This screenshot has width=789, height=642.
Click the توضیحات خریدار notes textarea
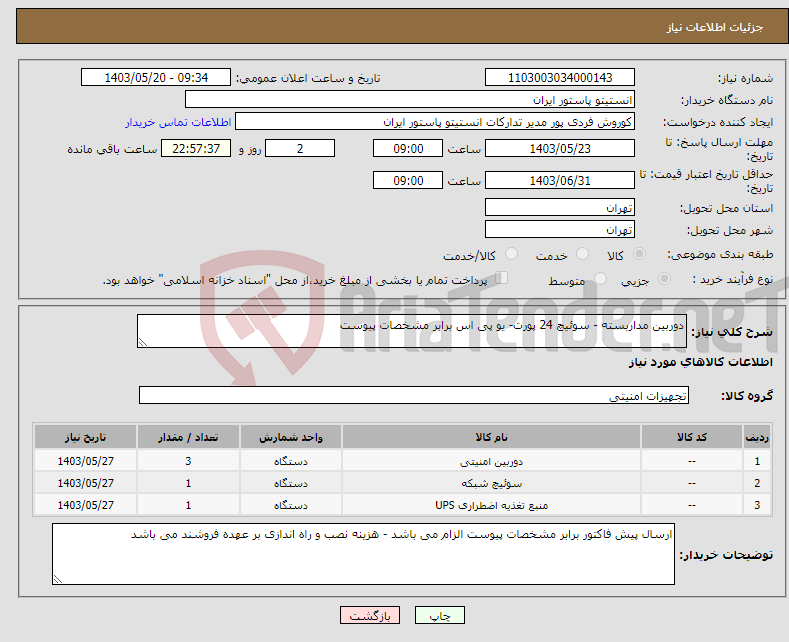coord(363,554)
